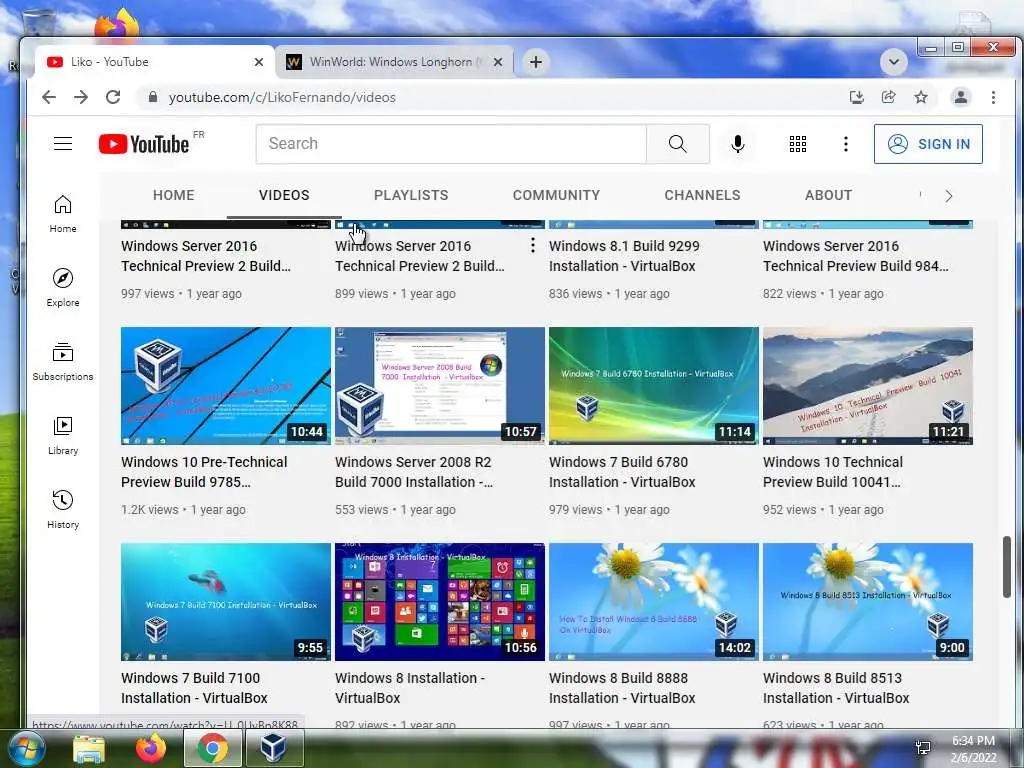This screenshot has height=768, width=1024.
Task: Reload the current page
Action: click(x=113, y=97)
